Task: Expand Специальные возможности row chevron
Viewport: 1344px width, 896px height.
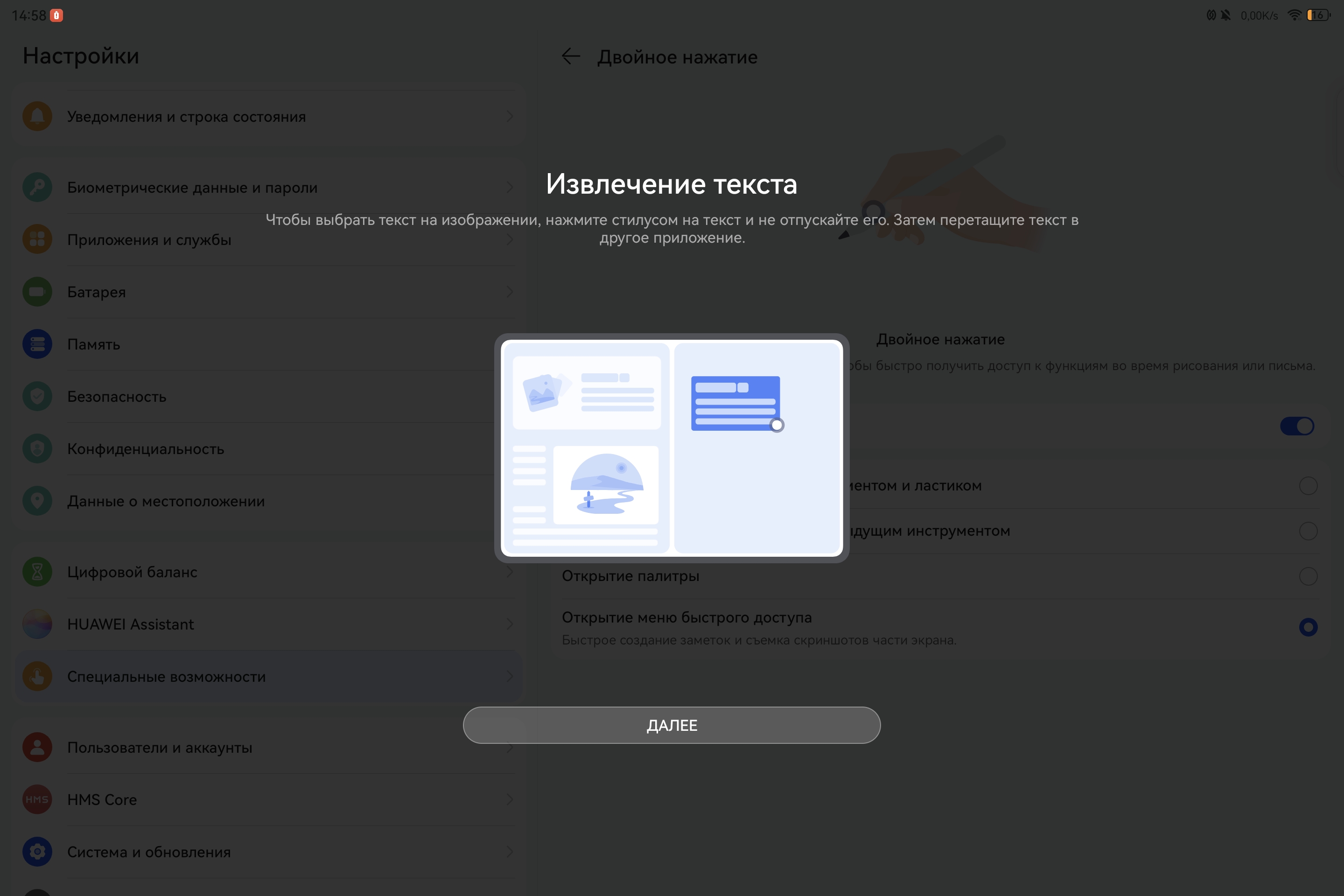Action: click(x=510, y=677)
